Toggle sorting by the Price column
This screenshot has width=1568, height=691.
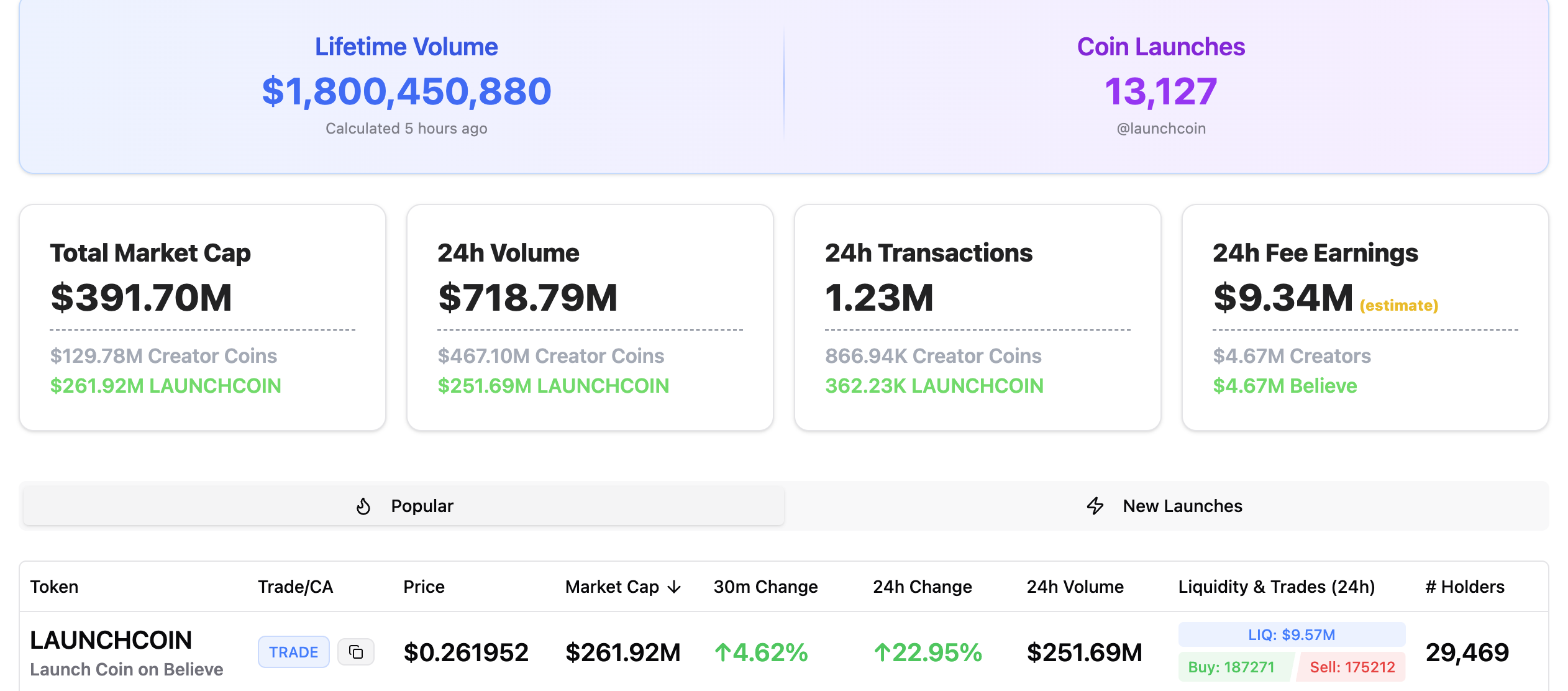tap(423, 587)
